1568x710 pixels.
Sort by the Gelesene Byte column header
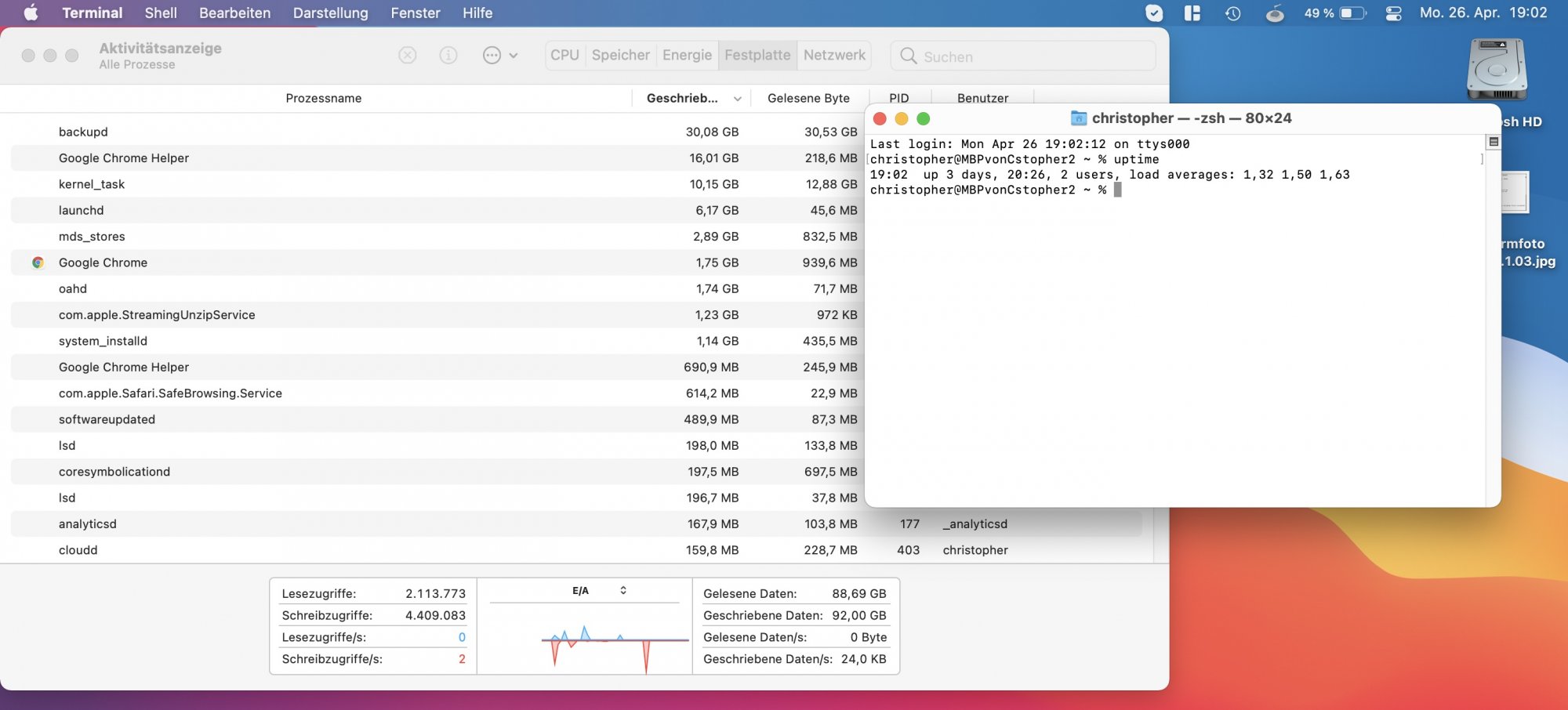pyautogui.click(x=808, y=98)
